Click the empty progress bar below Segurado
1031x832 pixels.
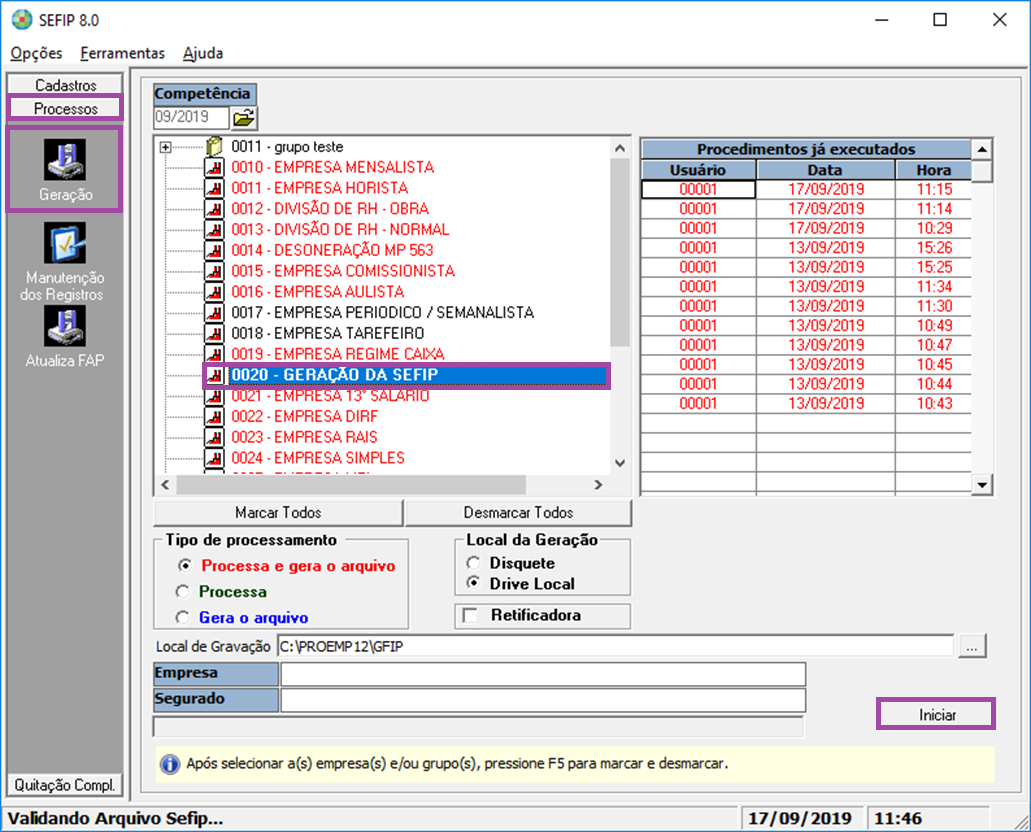(x=478, y=727)
